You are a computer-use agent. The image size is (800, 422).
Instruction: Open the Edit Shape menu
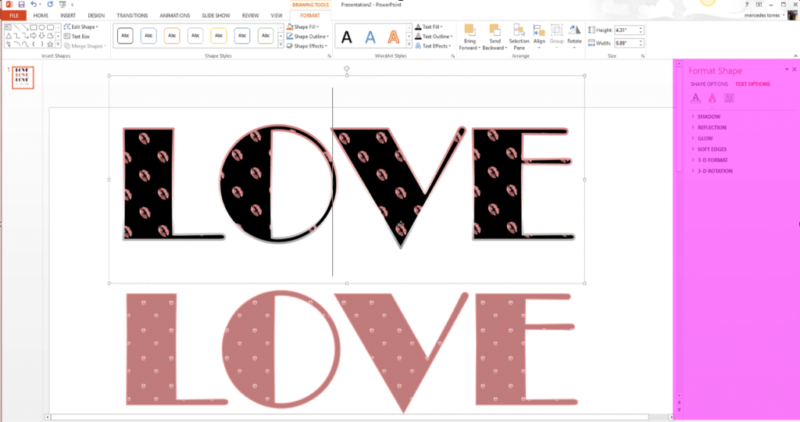click(x=84, y=27)
